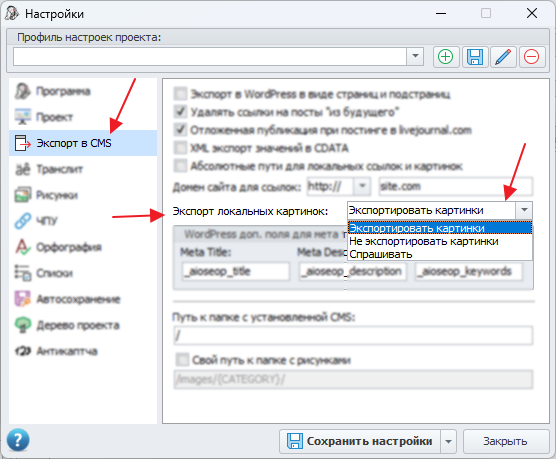Click the Закрыть button
The image size is (556, 459).
pos(506,442)
